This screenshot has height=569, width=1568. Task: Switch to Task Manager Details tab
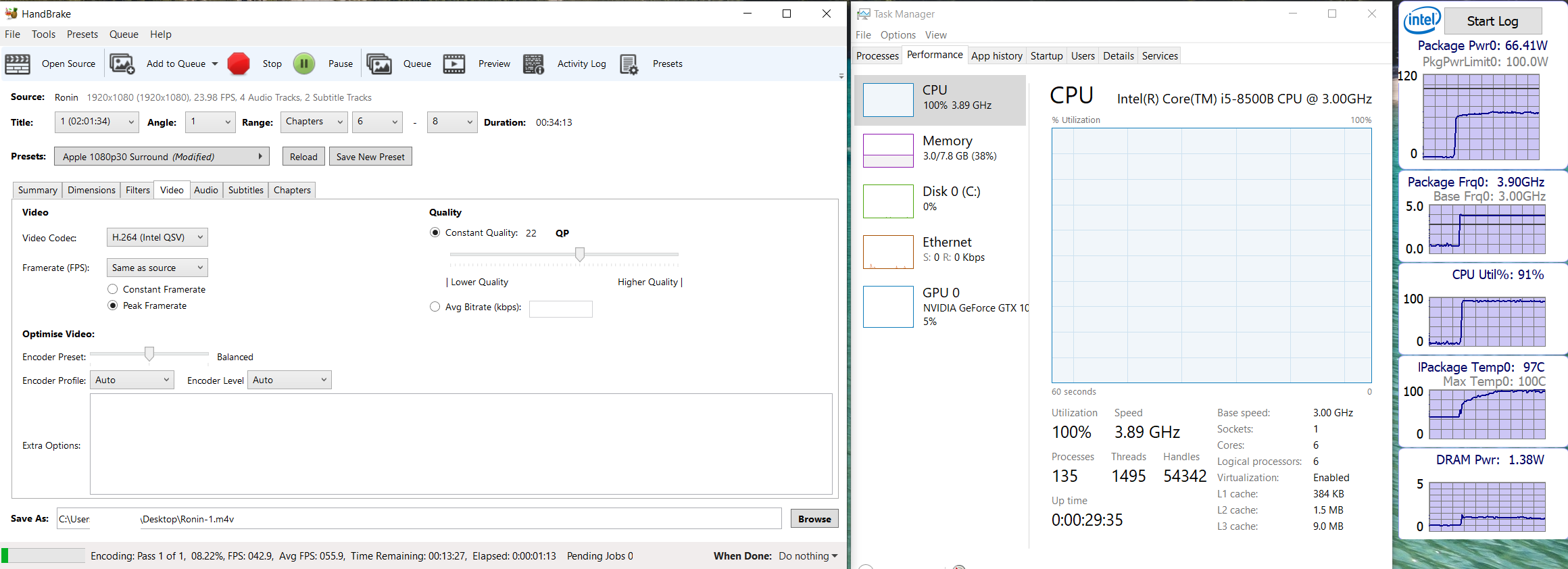[x=1119, y=56]
